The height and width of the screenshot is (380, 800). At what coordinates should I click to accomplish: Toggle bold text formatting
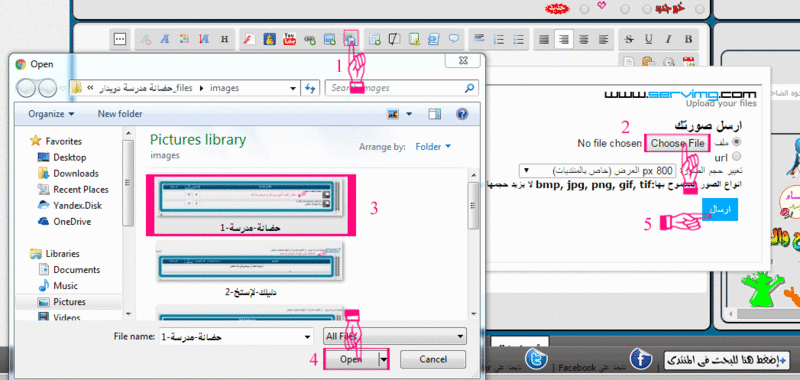(x=688, y=39)
